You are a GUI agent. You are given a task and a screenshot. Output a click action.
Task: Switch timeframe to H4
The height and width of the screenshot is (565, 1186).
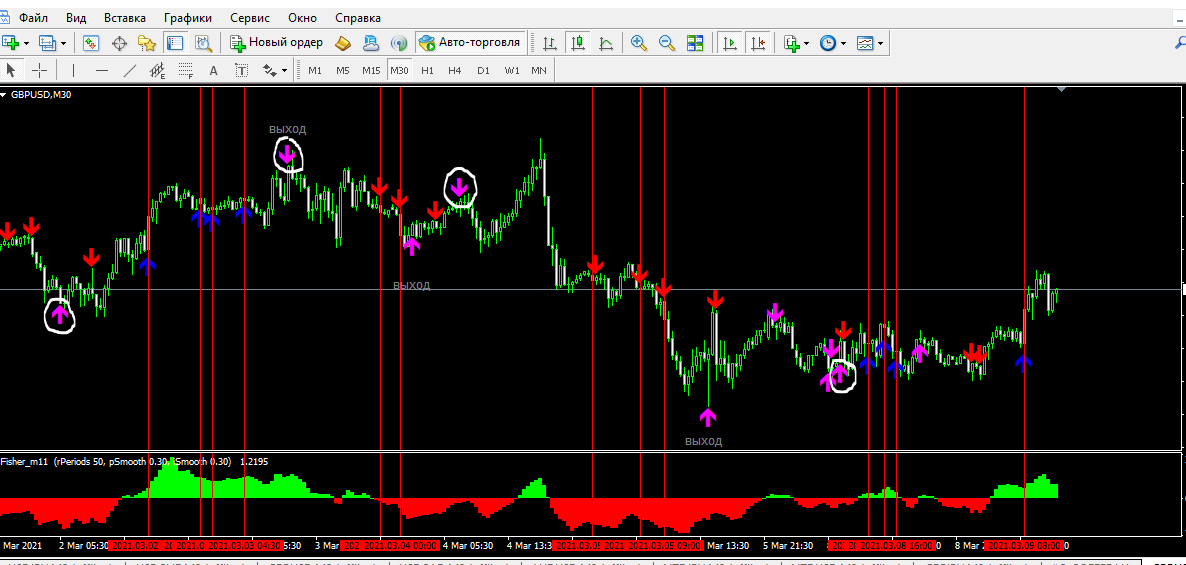pyautogui.click(x=455, y=70)
